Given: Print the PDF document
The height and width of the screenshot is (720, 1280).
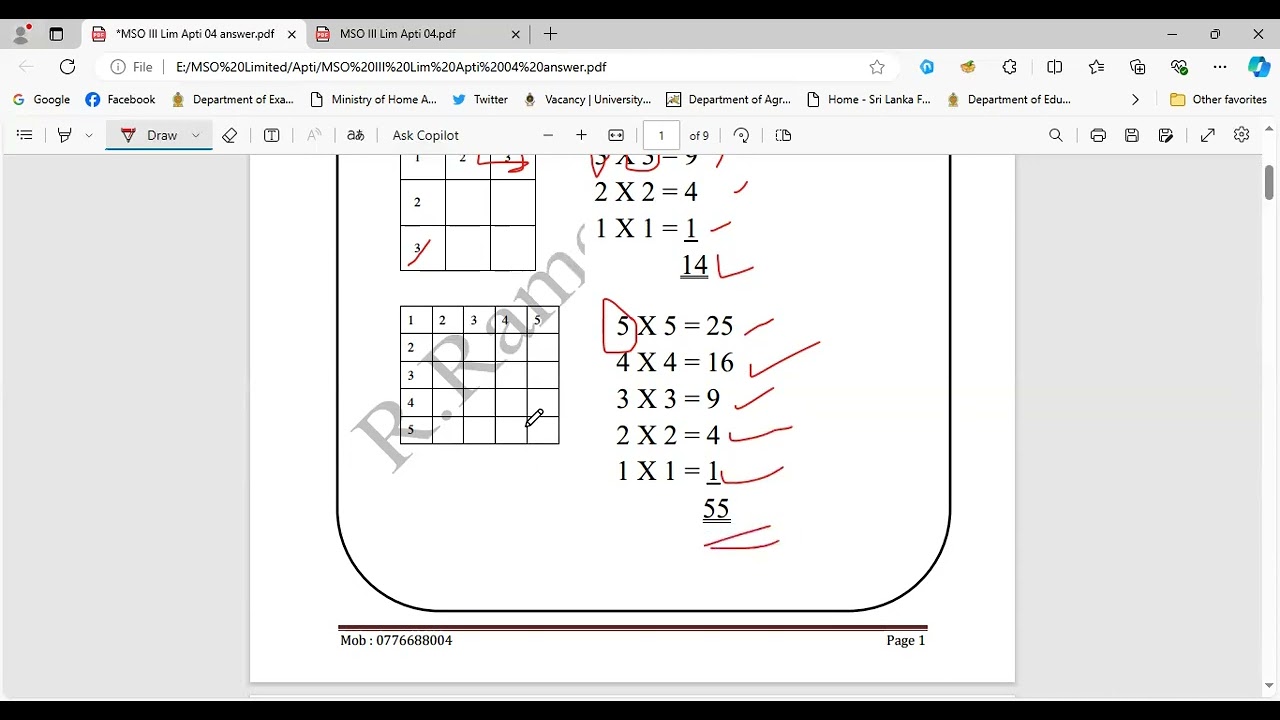Looking at the screenshot, I should coord(1098,135).
